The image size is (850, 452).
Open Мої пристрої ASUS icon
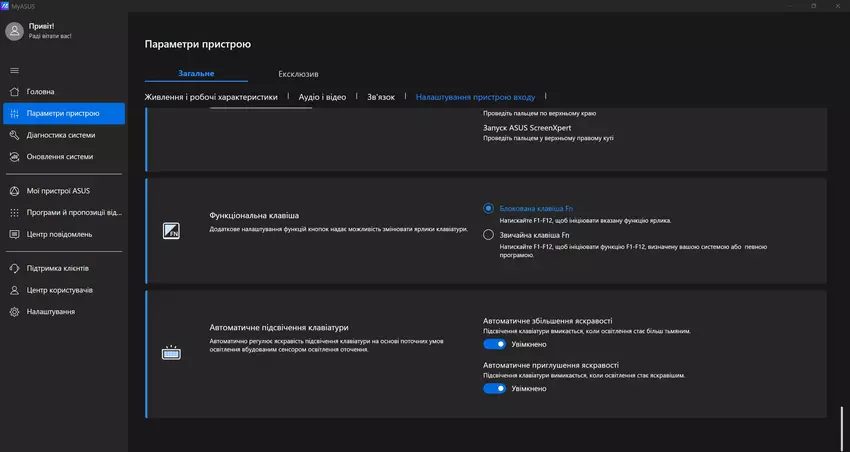tap(14, 191)
